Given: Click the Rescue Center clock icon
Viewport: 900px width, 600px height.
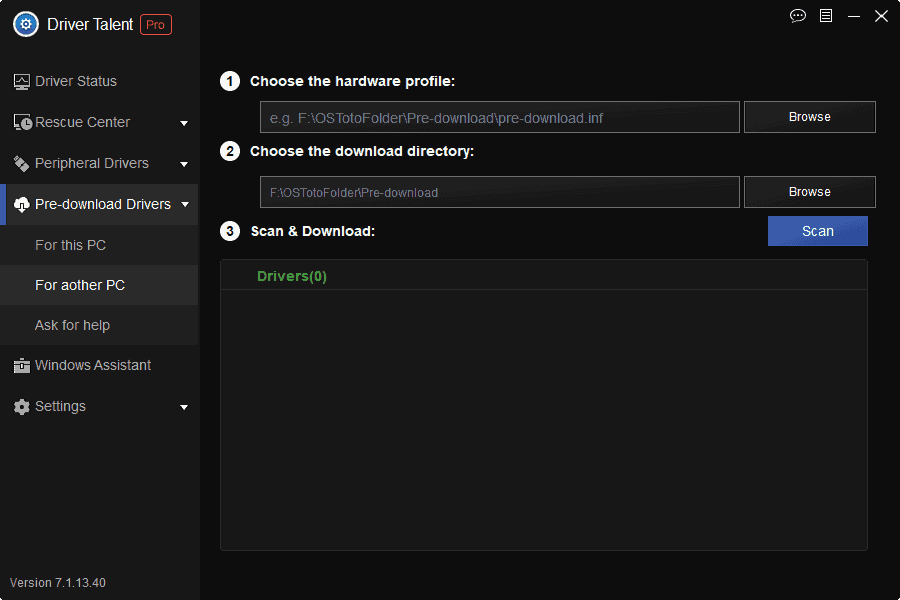Looking at the screenshot, I should 21,122.
